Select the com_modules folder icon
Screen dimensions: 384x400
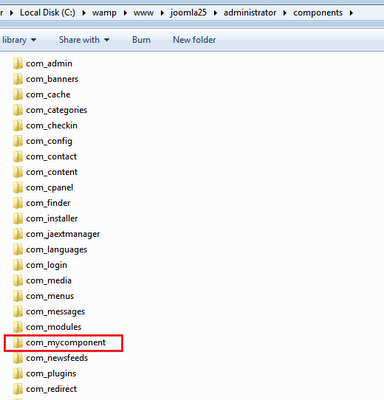18,327
